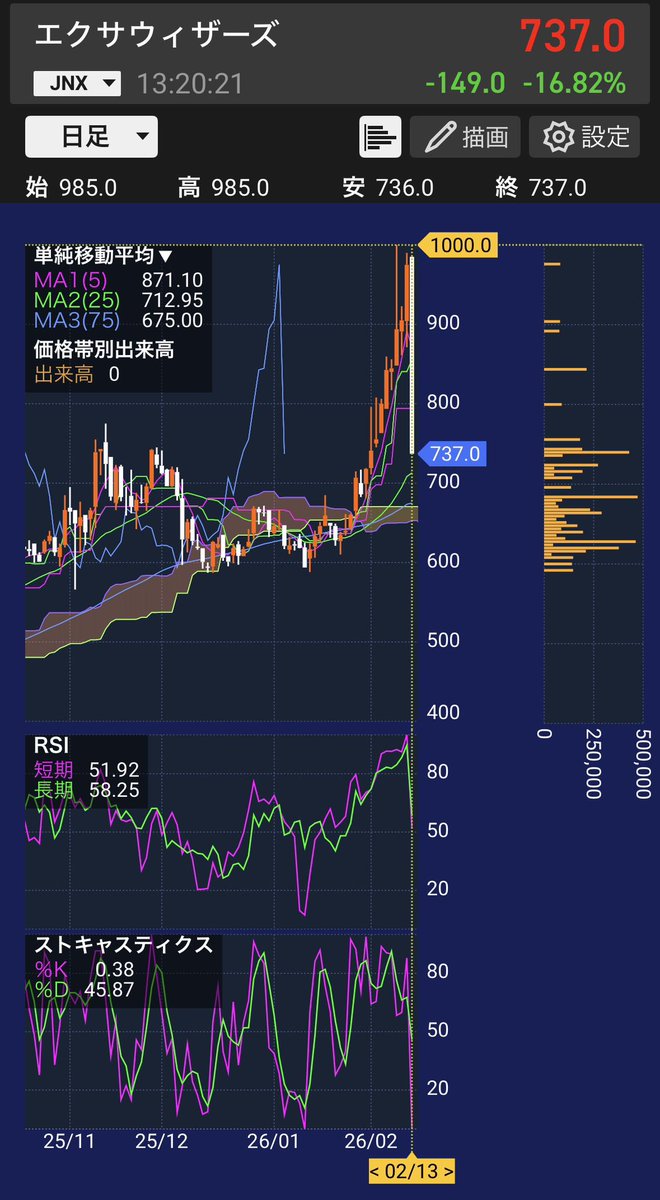Click the 高 985.0 high value
Viewport: 660px width, 1200px height.
[223, 187]
